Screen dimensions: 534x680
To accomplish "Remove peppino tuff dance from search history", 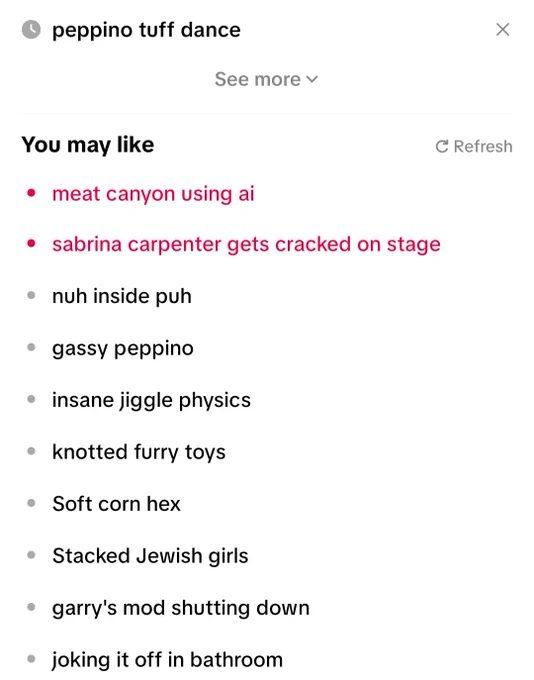I will (x=502, y=29).
